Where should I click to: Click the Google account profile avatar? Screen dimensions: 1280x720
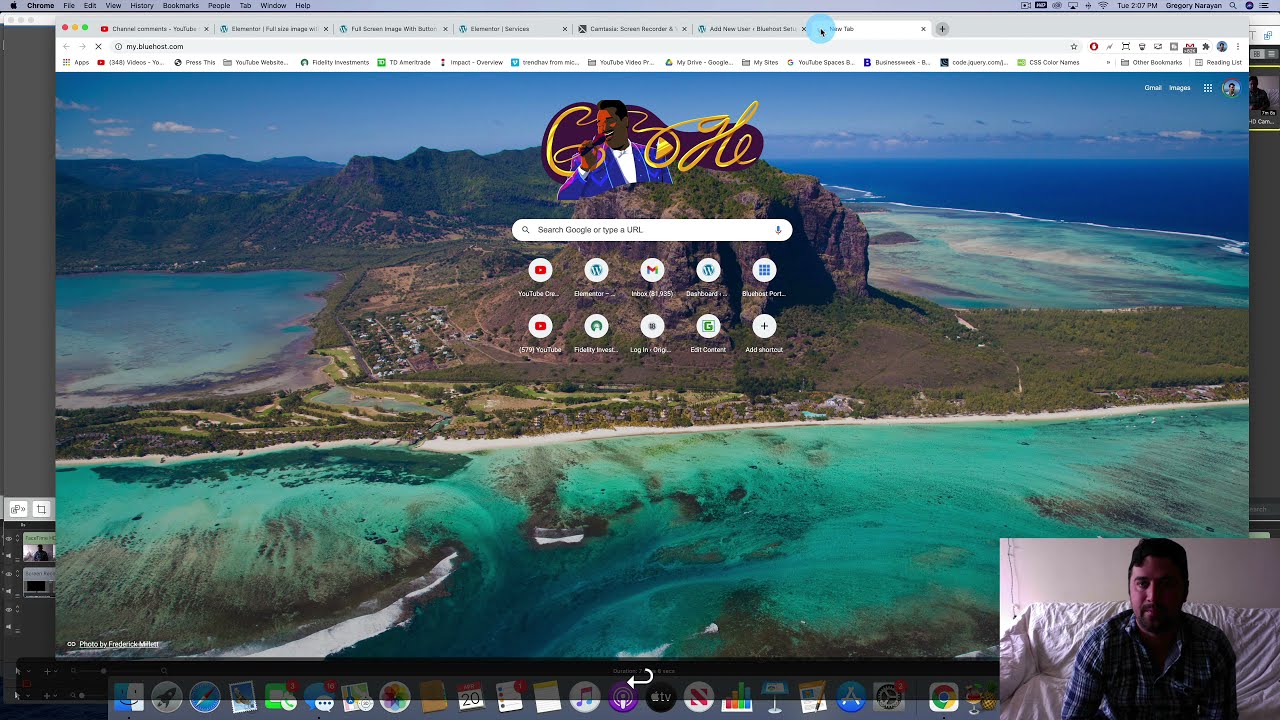coord(1231,88)
